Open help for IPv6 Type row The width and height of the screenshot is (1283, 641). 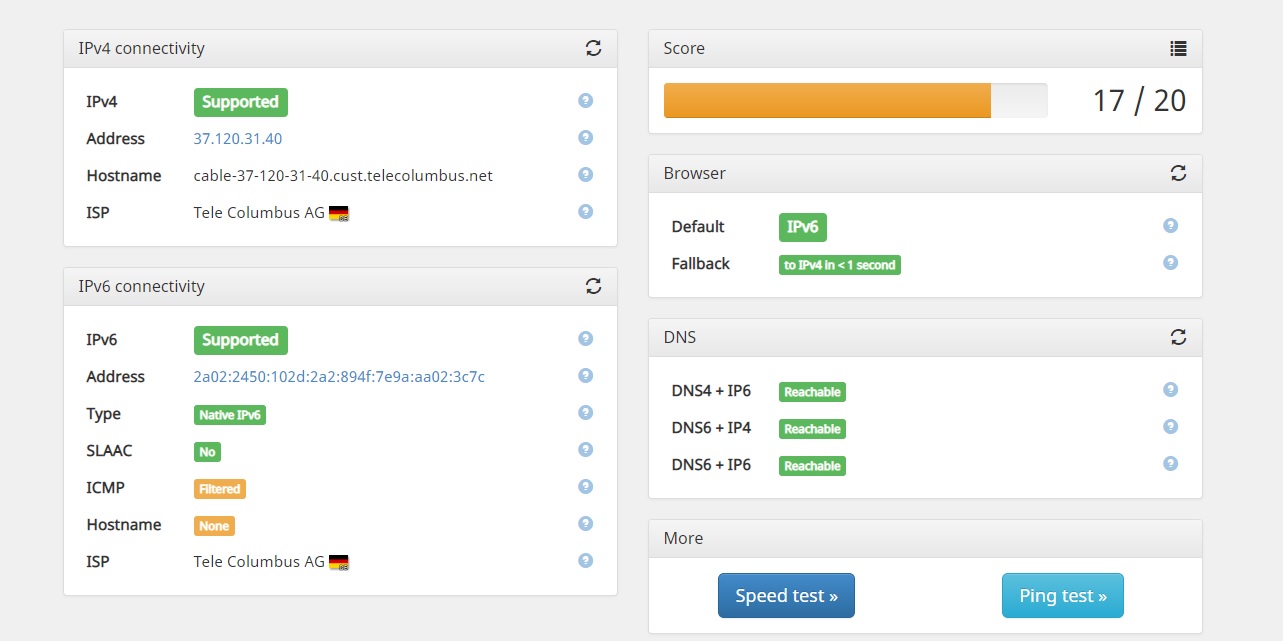(586, 413)
